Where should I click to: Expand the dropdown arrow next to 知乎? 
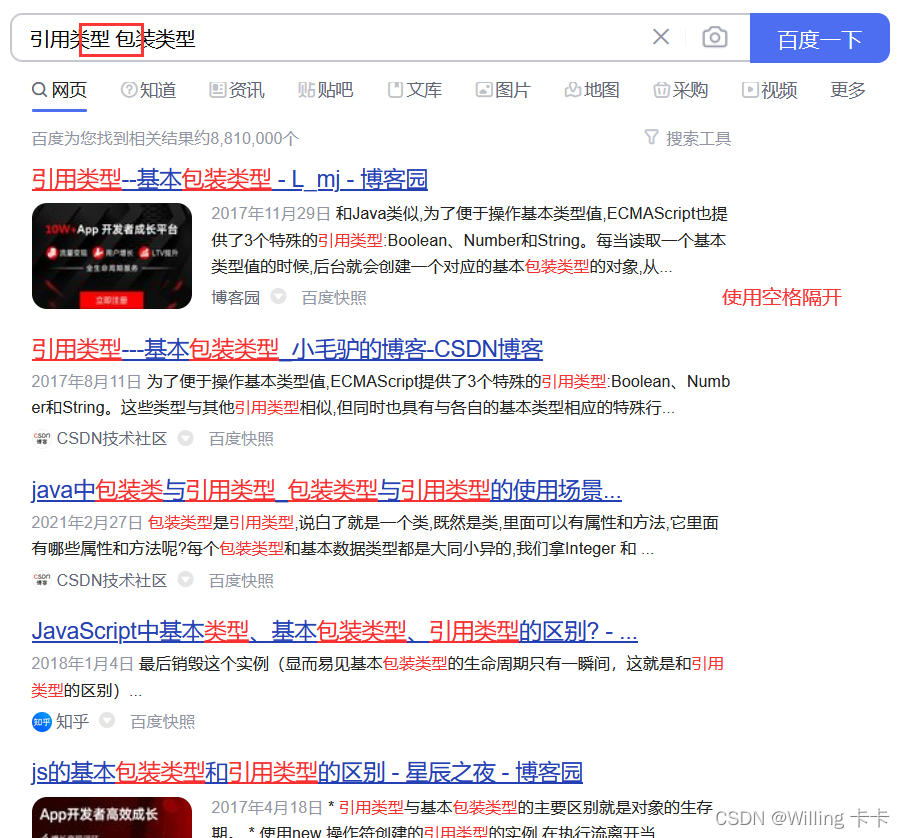[107, 720]
